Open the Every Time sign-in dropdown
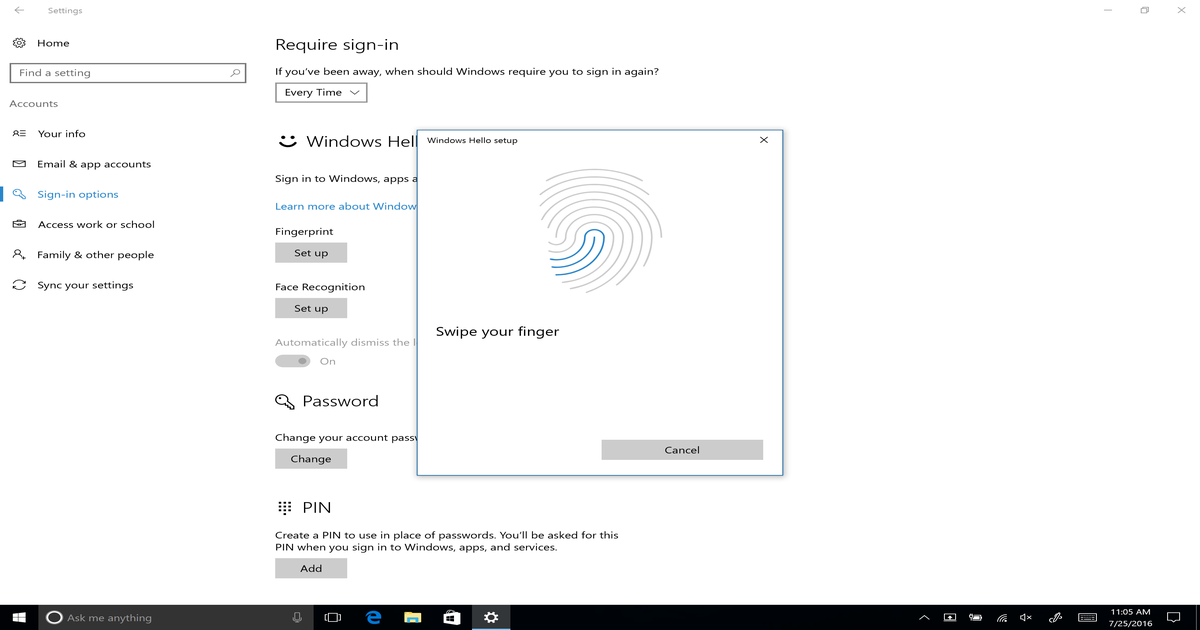 click(x=320, y=92)
